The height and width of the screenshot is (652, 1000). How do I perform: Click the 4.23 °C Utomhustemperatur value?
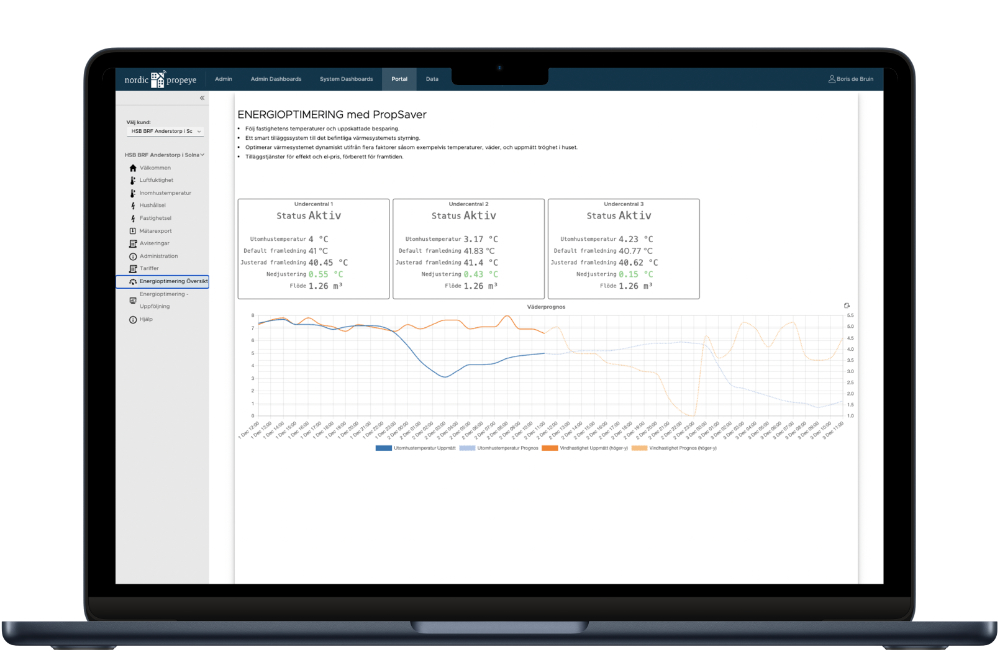(636, 239)
